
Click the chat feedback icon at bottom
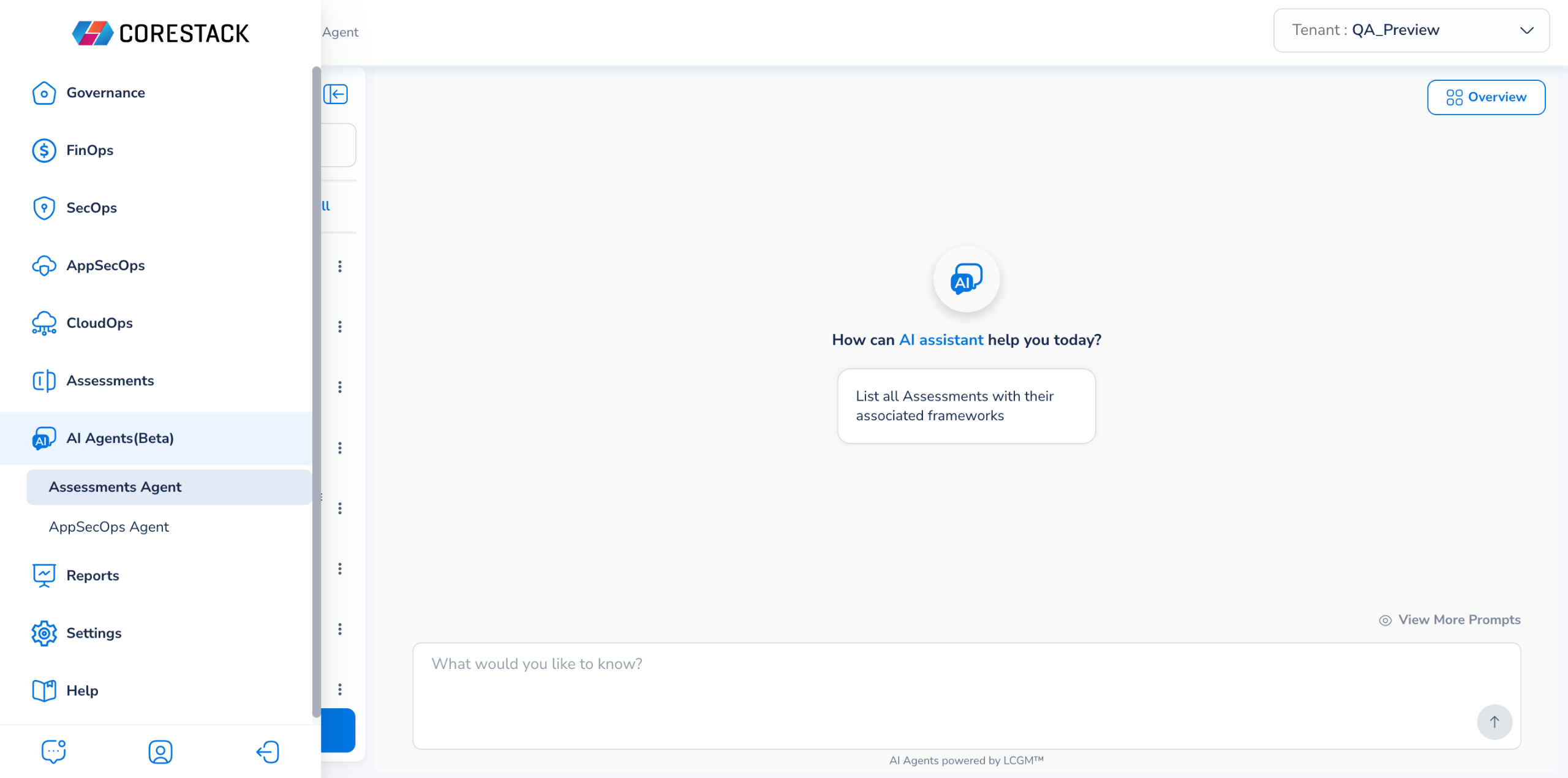[53, 752]
